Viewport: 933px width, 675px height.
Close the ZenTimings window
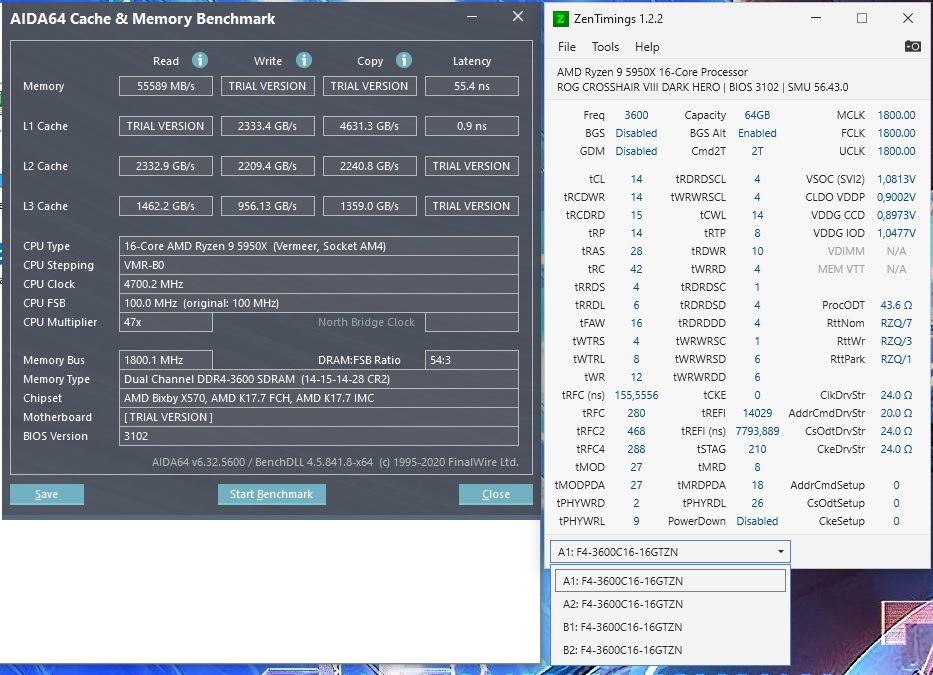(x=907, y=18)
